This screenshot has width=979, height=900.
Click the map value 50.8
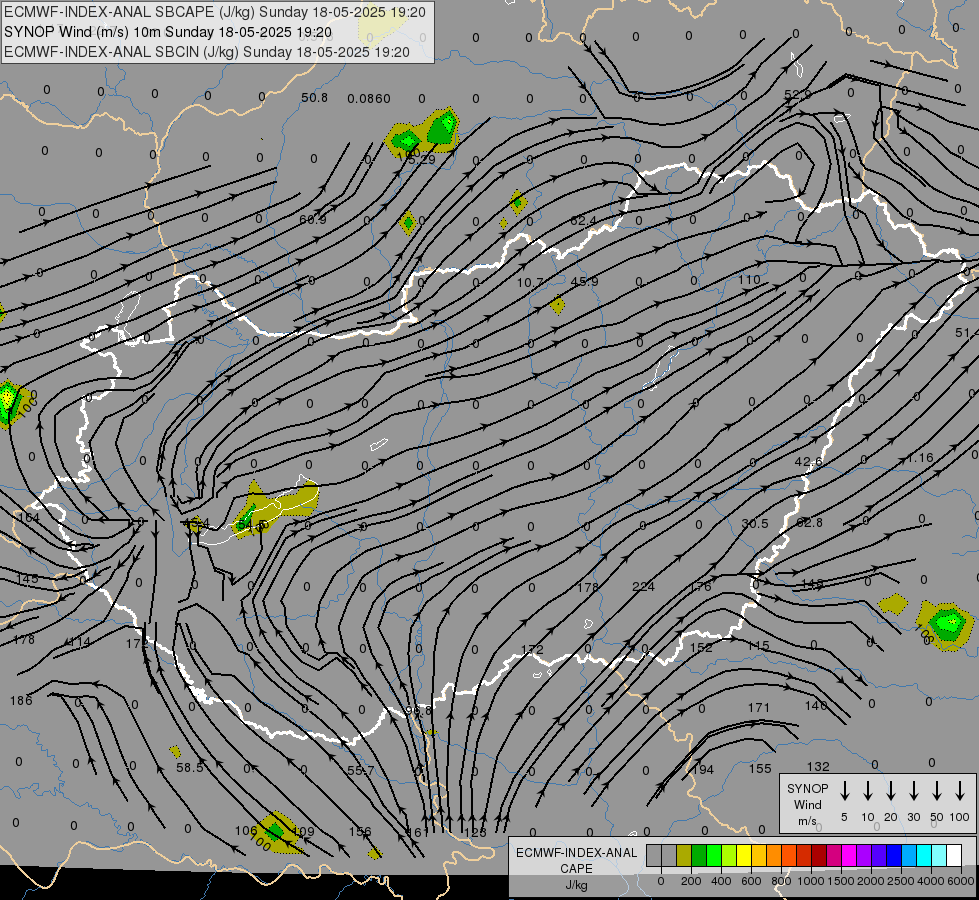tap(314, 98)
